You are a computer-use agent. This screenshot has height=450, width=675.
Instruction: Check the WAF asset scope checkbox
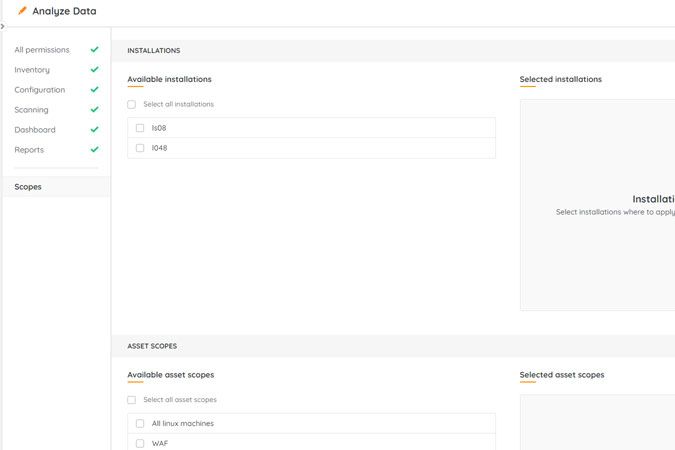pos(140,443)
